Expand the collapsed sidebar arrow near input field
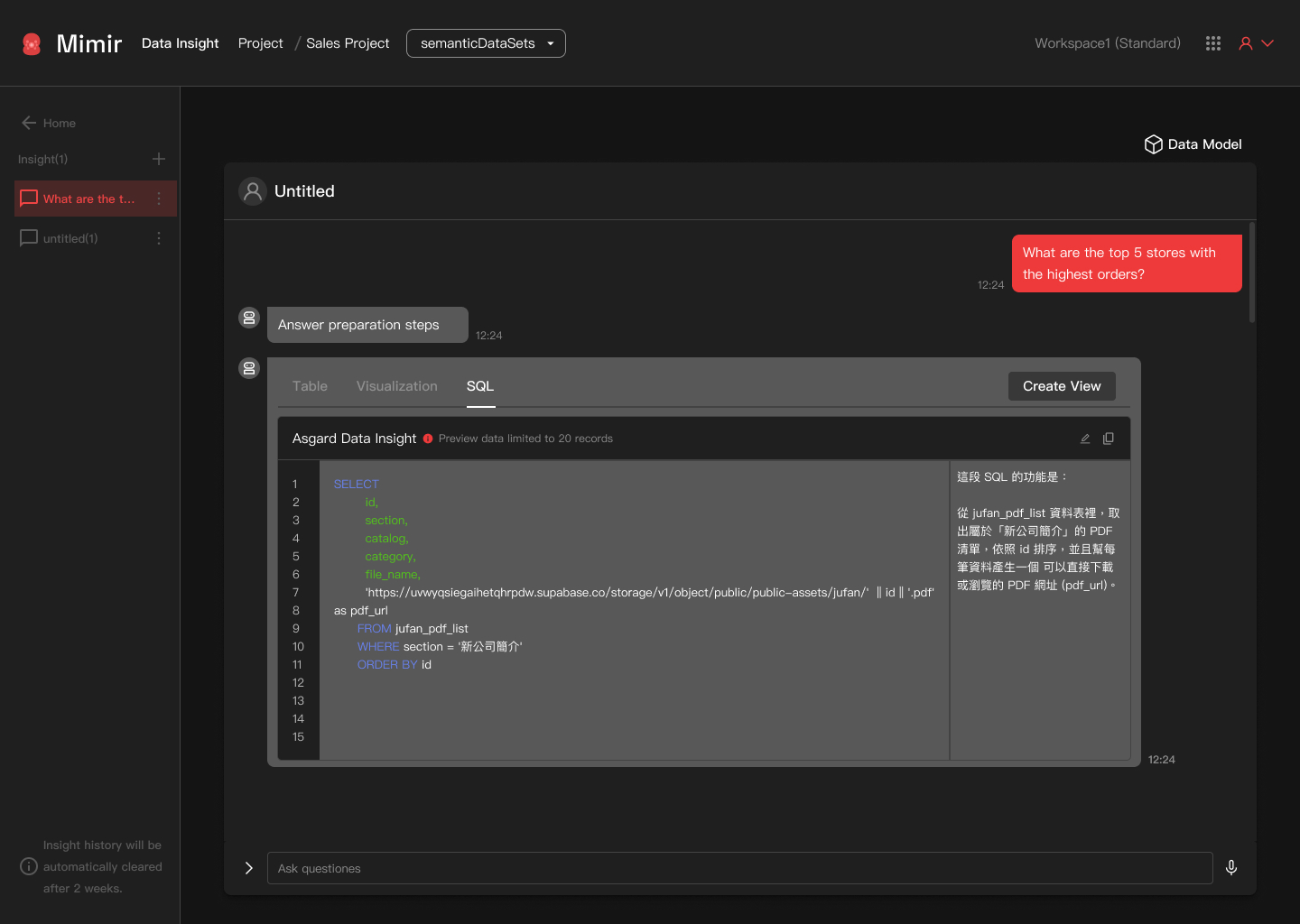Screen dimensions: 1300x924 (248, 867)
